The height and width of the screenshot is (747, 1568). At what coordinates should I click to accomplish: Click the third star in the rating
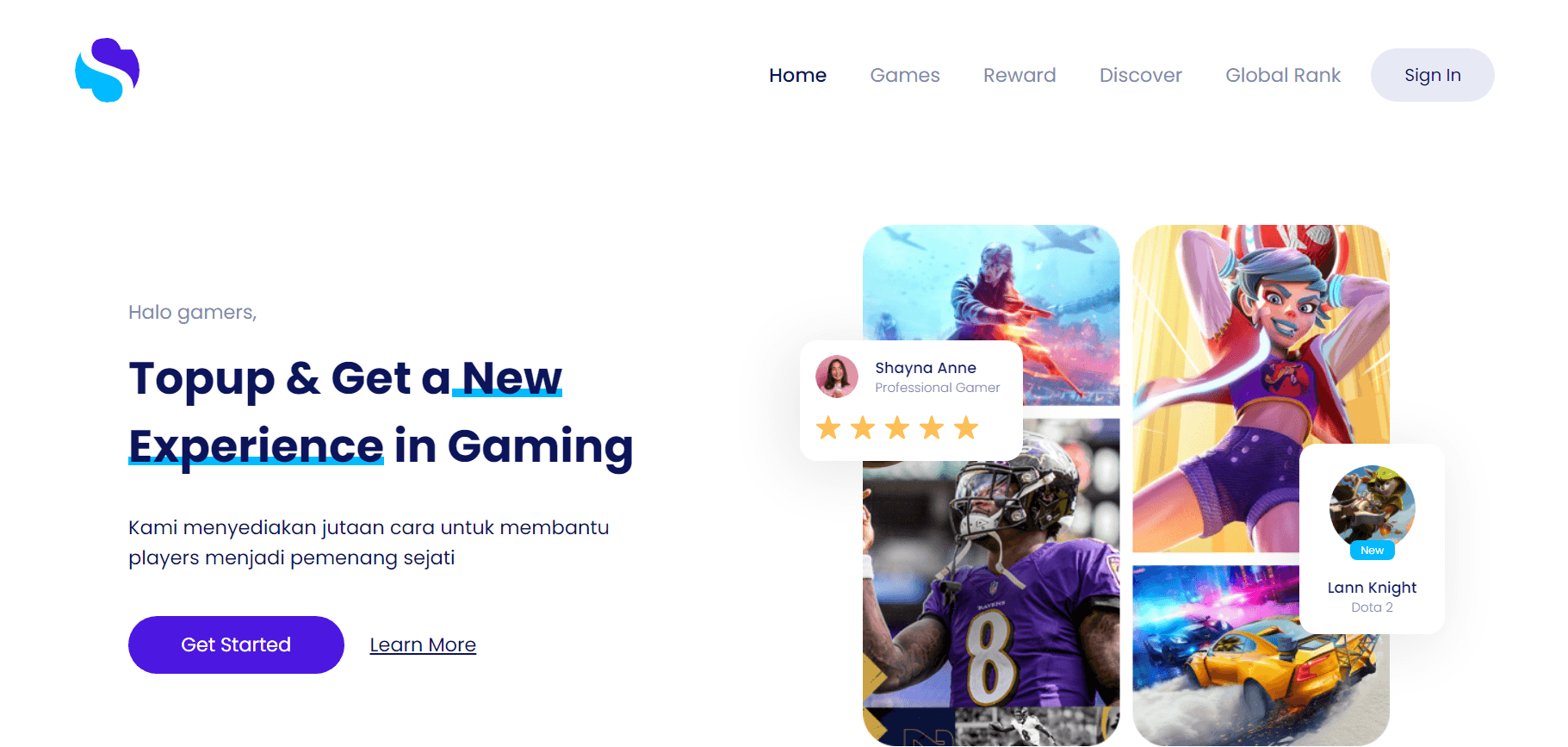897,427
